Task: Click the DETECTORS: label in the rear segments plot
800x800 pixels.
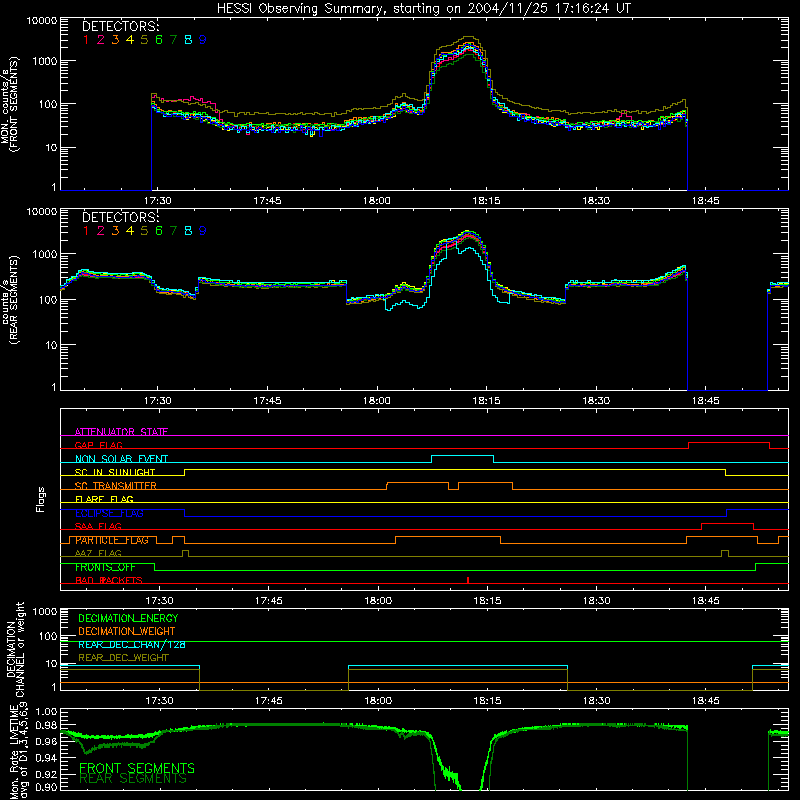Action: click(x=120, y=217)
